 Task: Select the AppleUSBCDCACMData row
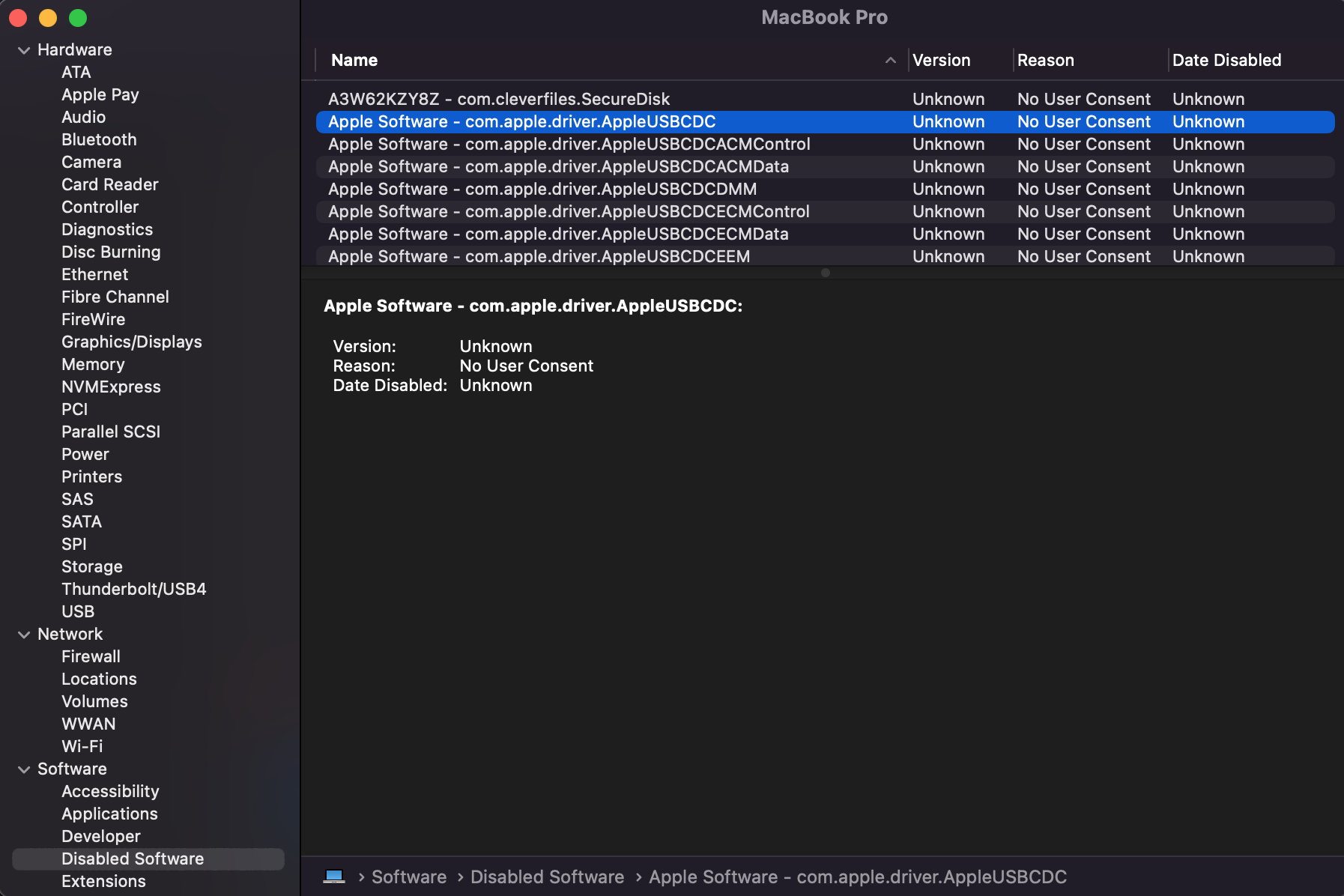pyautogui.click(x=825, y=167)
